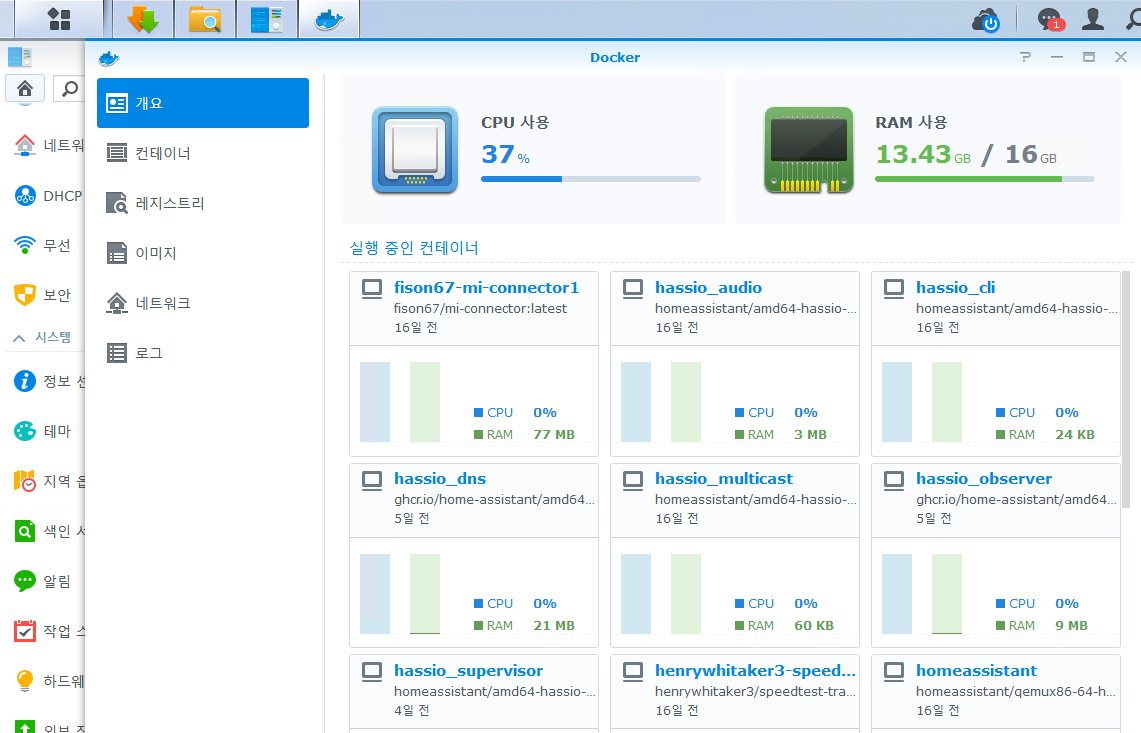Click hassio_dns usage chart bars
Viewport: 1141px width, 733px height.
400,594
